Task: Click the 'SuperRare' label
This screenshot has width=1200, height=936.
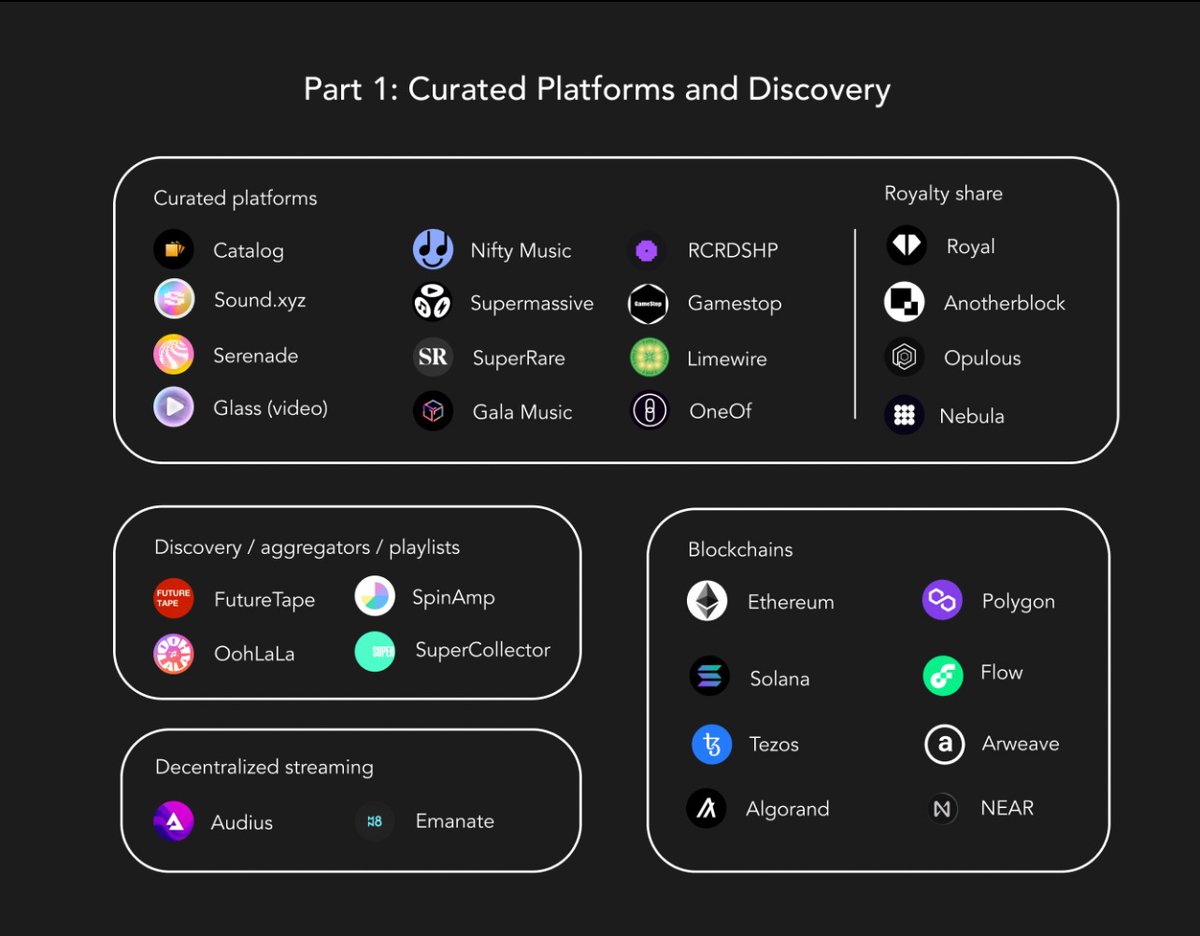Action: pyautogui.click(x=519, y=358)
